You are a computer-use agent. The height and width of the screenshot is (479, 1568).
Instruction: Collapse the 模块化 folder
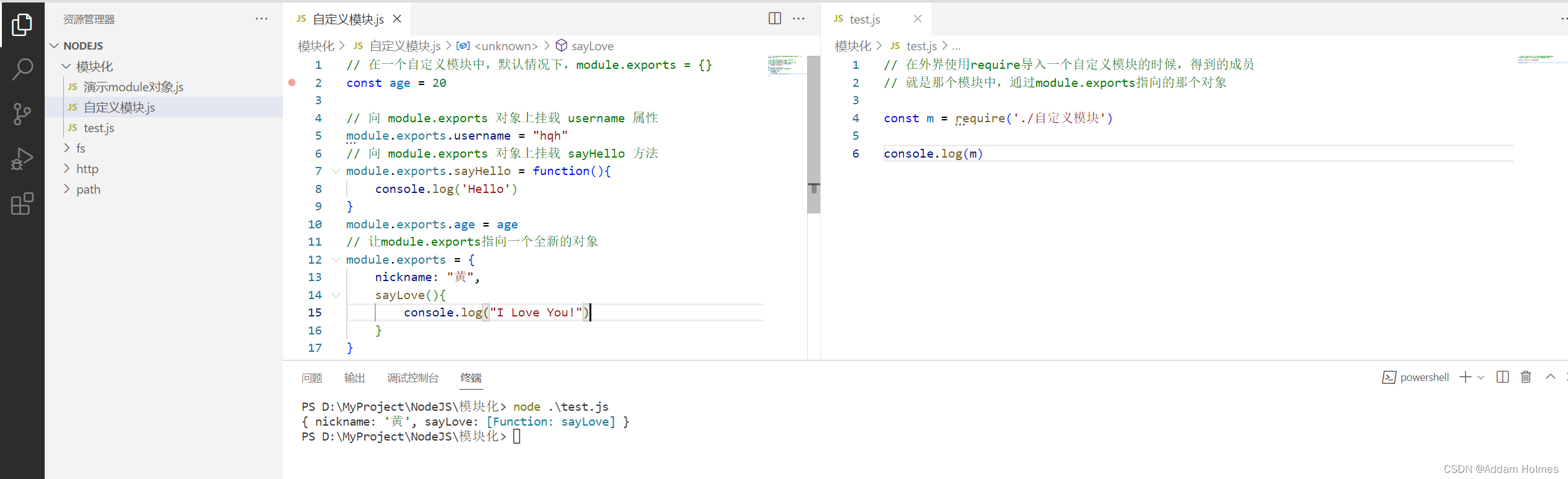66,66
